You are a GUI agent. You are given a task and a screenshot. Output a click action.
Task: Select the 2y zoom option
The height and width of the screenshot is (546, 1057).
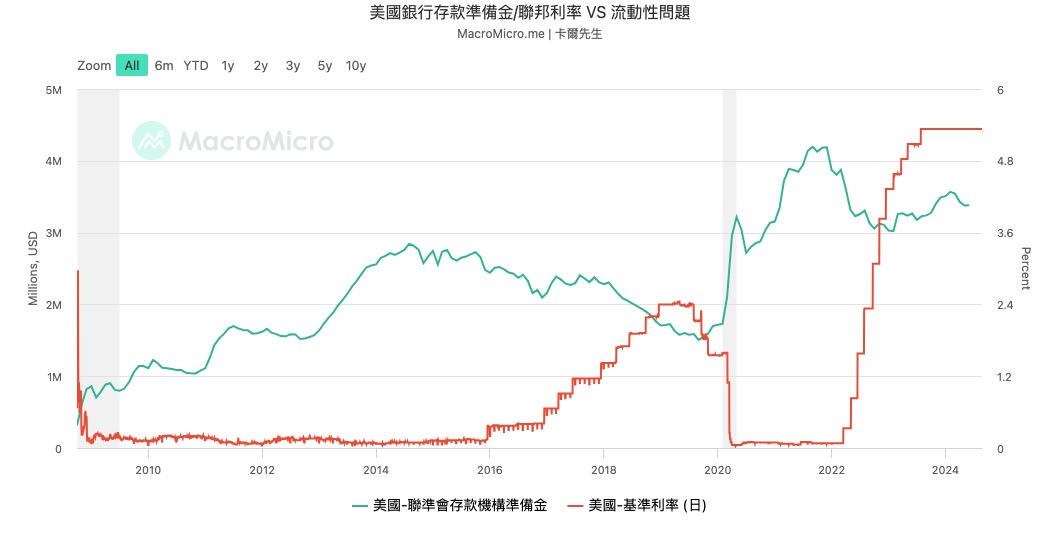[260, 66]
